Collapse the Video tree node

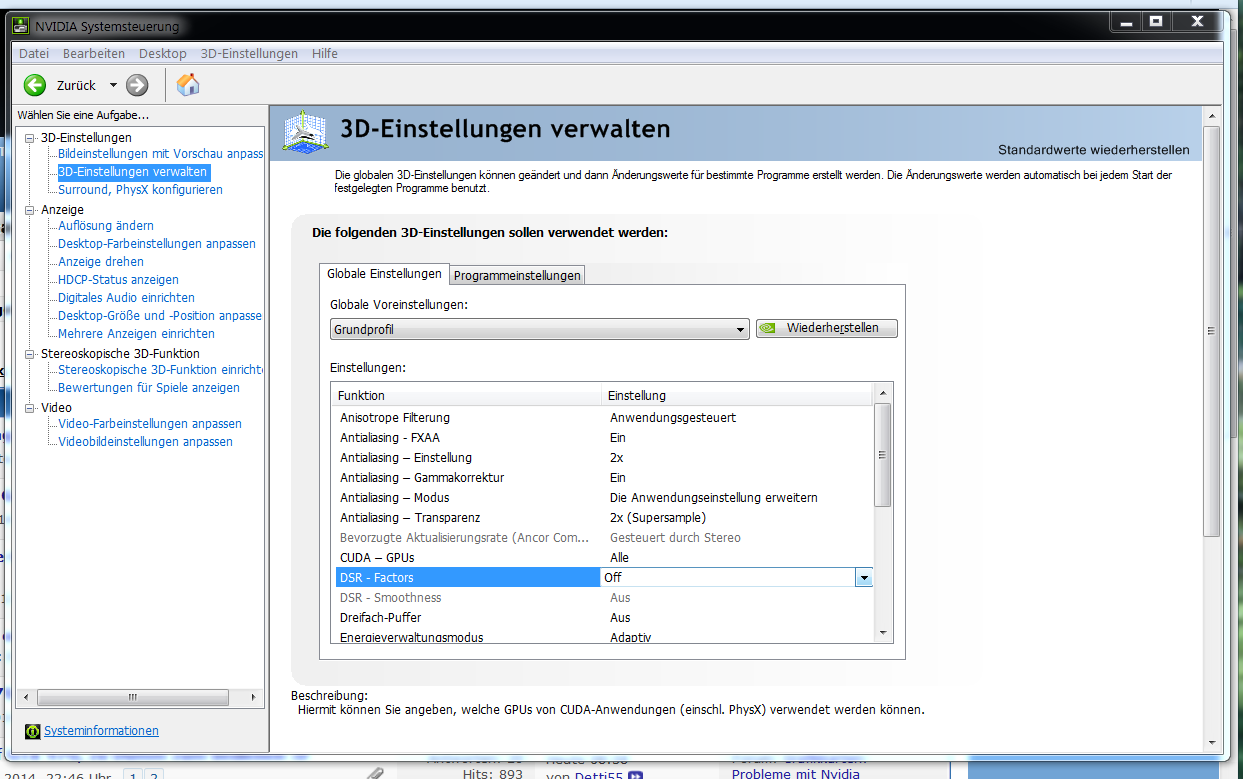pyautogui.click(x=30, y=408)
